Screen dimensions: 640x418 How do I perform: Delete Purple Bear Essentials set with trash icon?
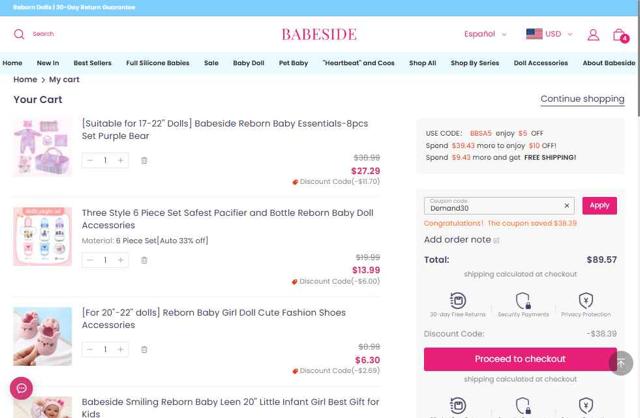144,160
